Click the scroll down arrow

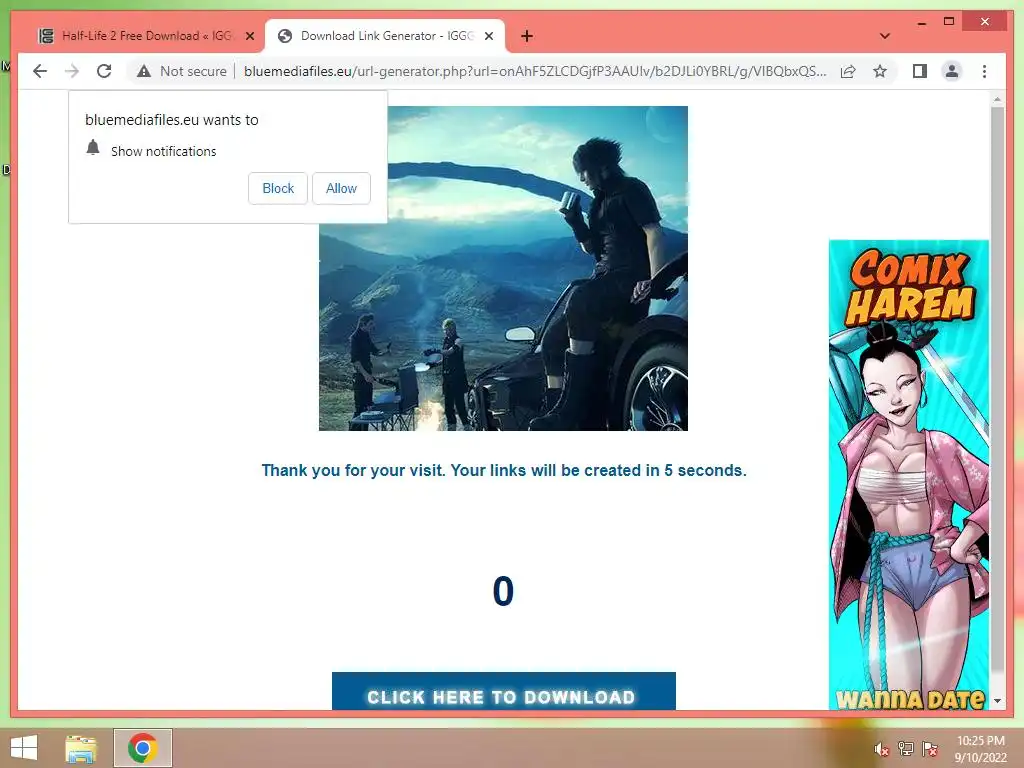(997, 701)
